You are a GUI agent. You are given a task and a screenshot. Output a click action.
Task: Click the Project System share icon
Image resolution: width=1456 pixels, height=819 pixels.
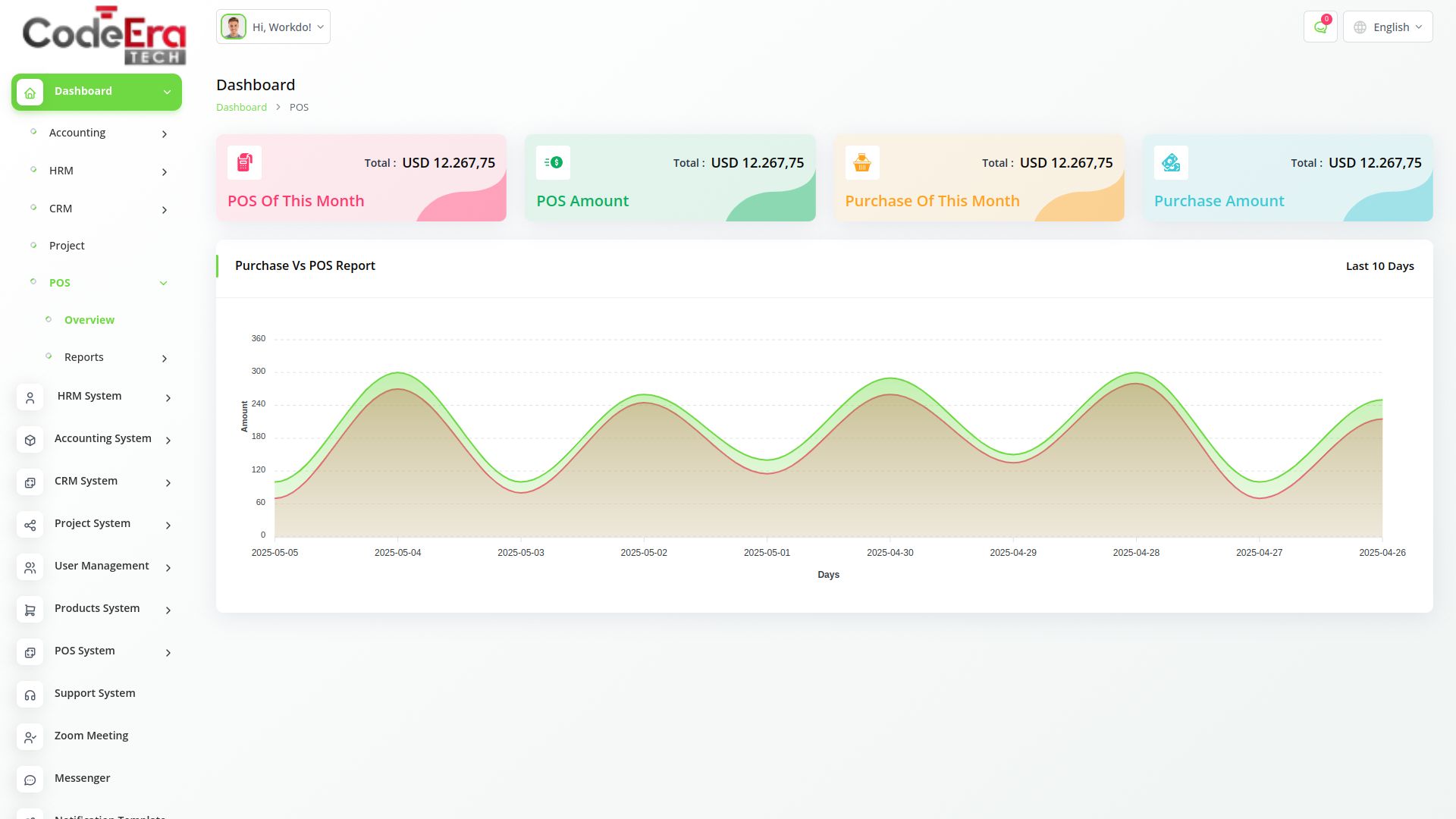(x=30, y=525)
